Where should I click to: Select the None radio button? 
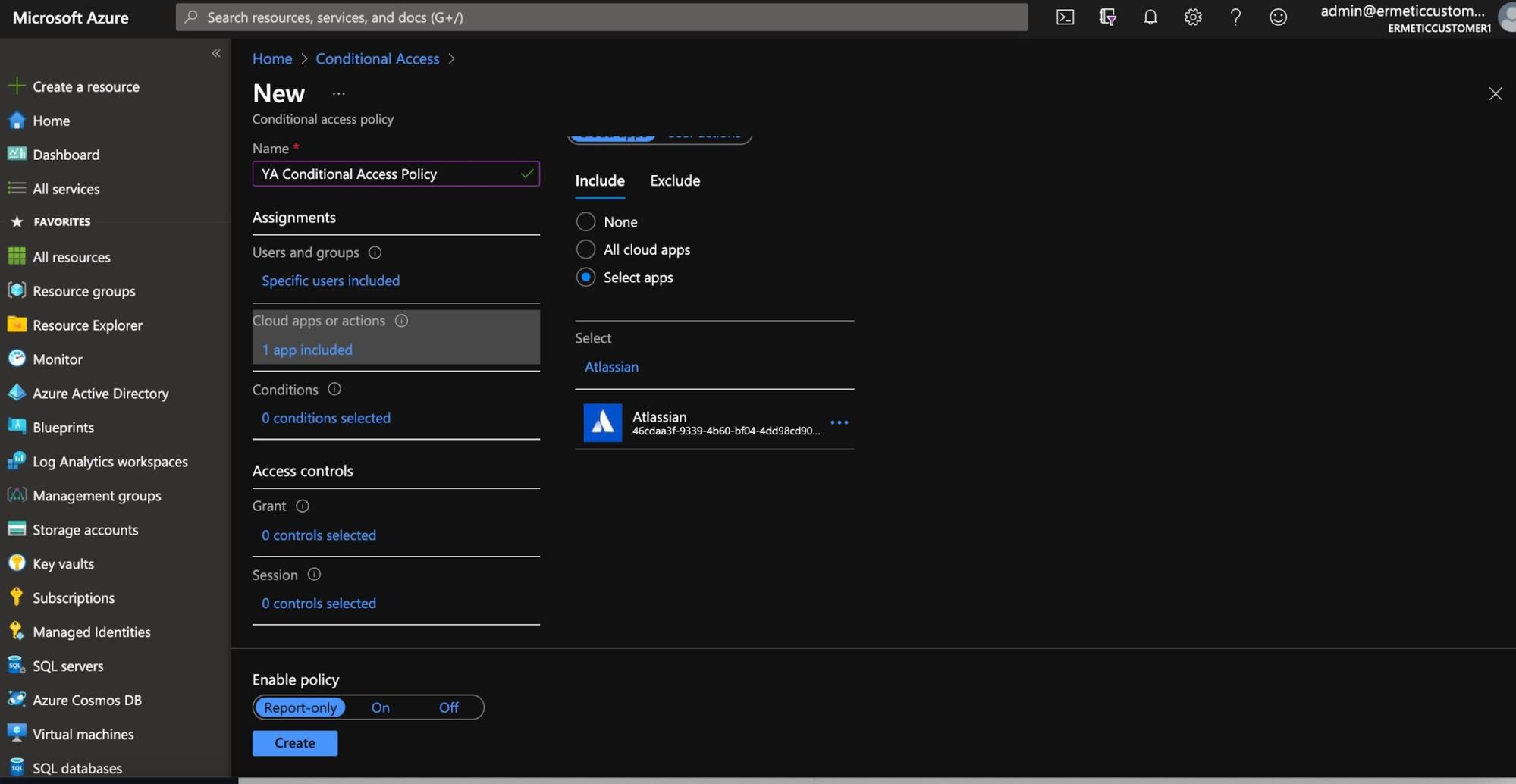(x=585, y=221)
